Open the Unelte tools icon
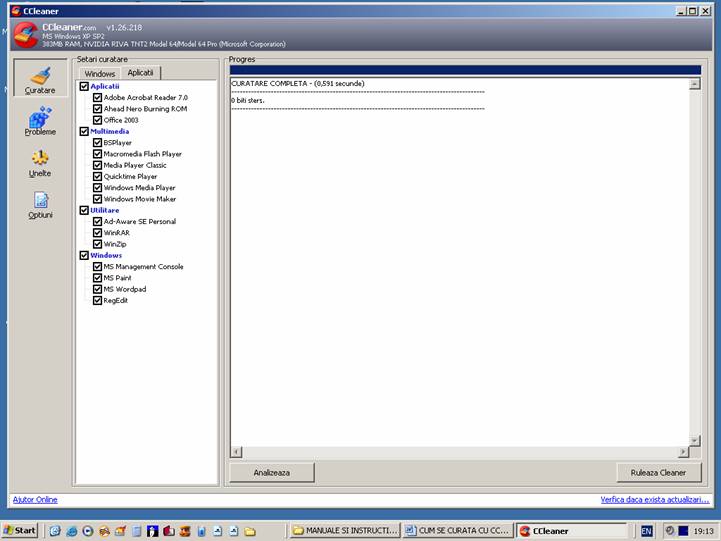The image size is (721, 541). (40, 161)
